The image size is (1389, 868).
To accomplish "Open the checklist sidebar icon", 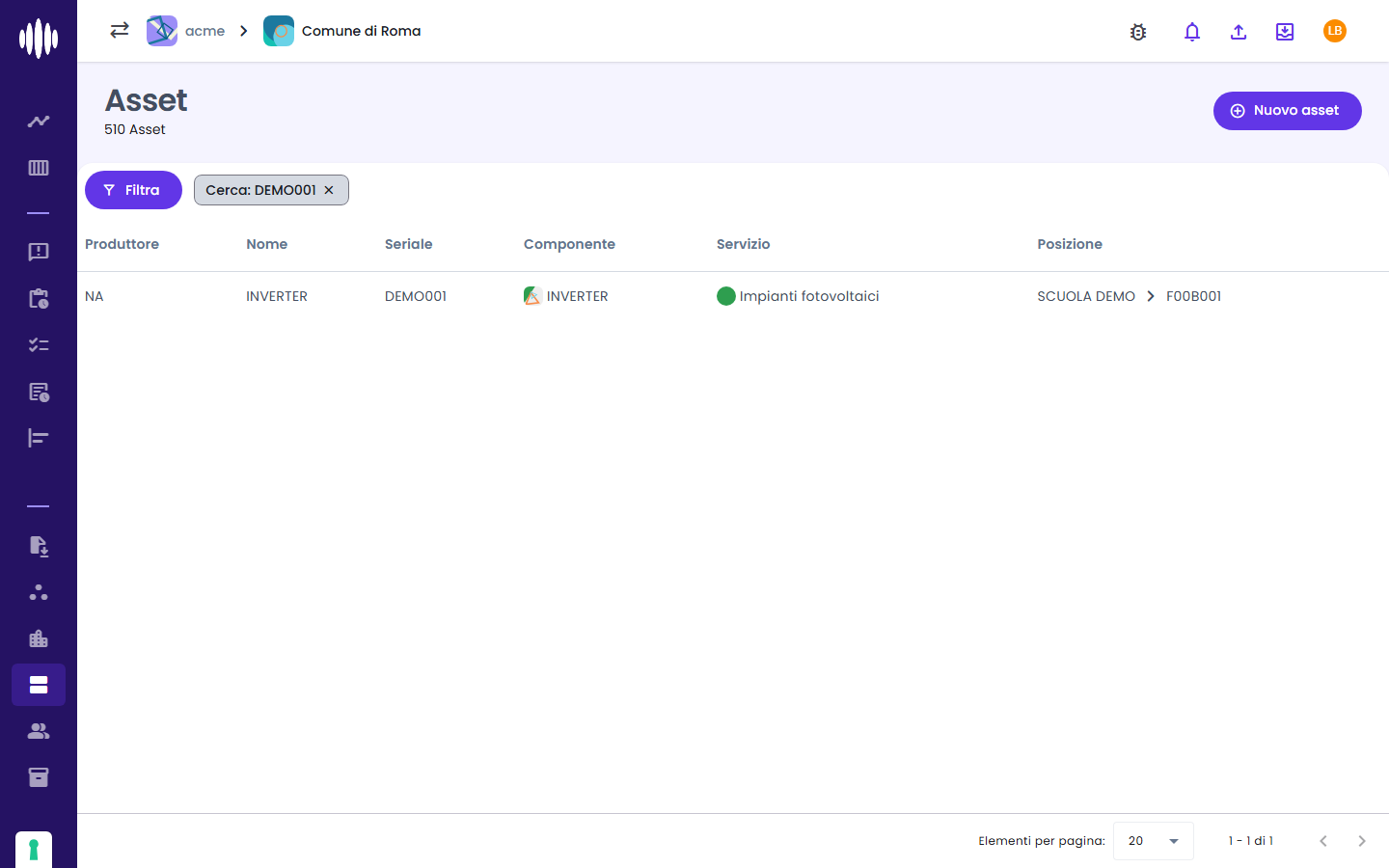I will coord(39,344).
